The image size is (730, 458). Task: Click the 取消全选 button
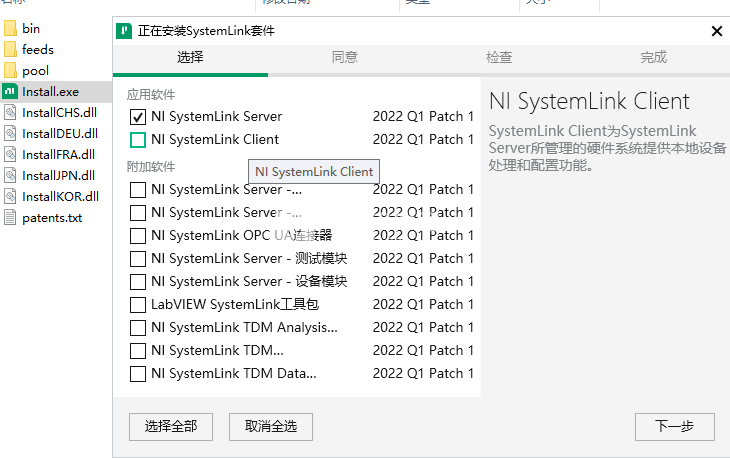point(271,427)
